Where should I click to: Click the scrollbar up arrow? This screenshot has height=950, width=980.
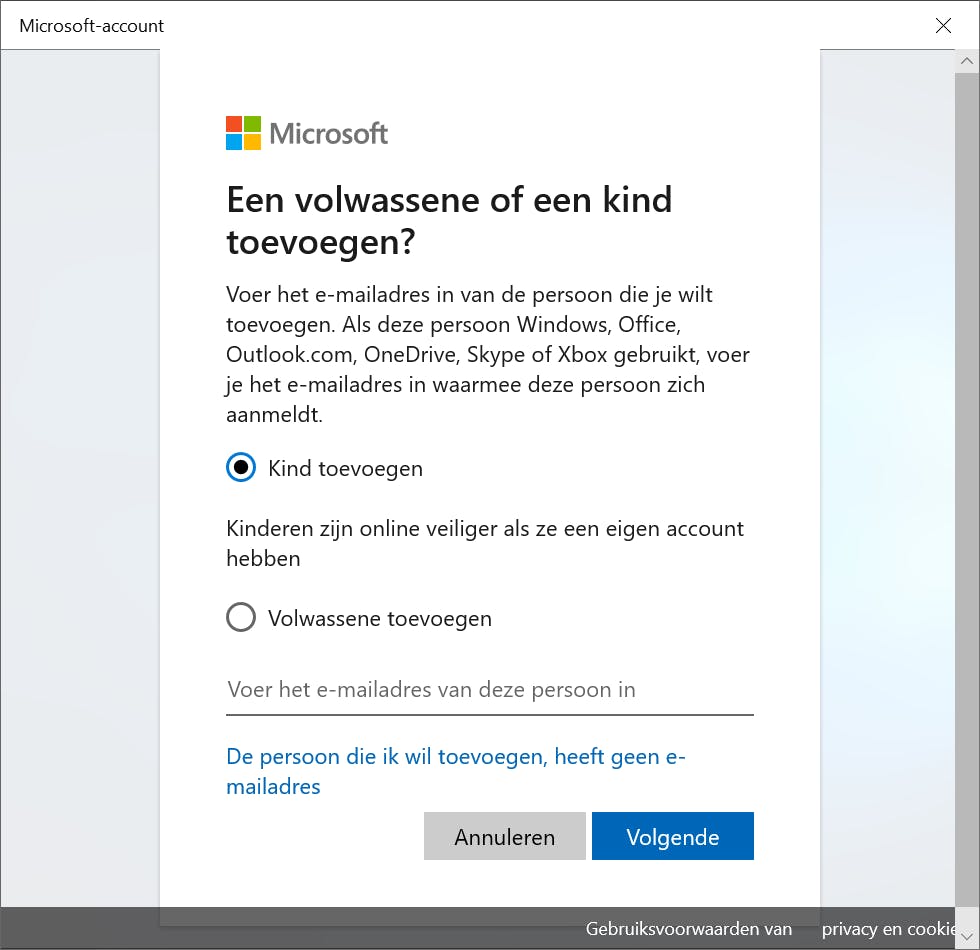click(x=966, y=62)
